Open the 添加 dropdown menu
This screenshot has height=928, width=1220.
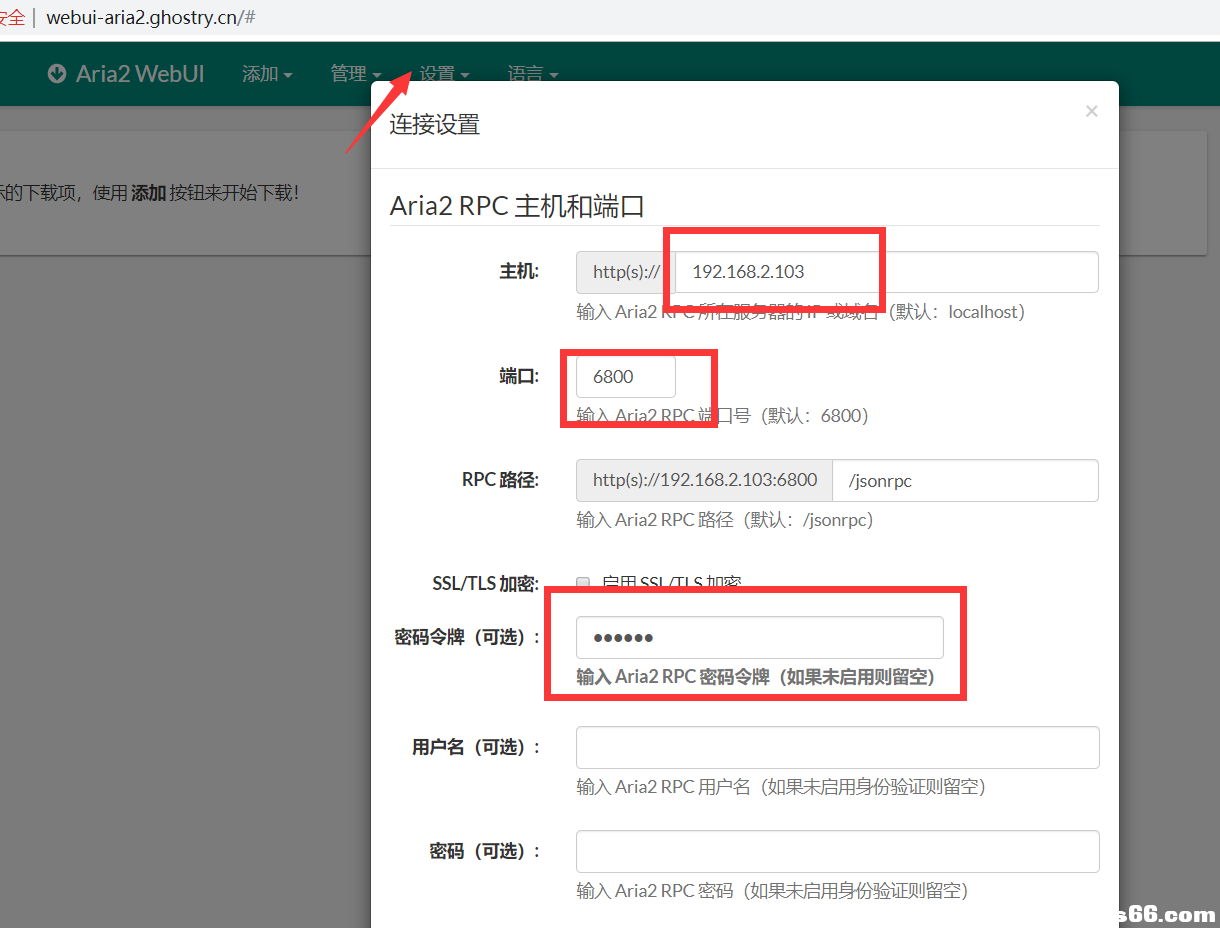[266, 74]
